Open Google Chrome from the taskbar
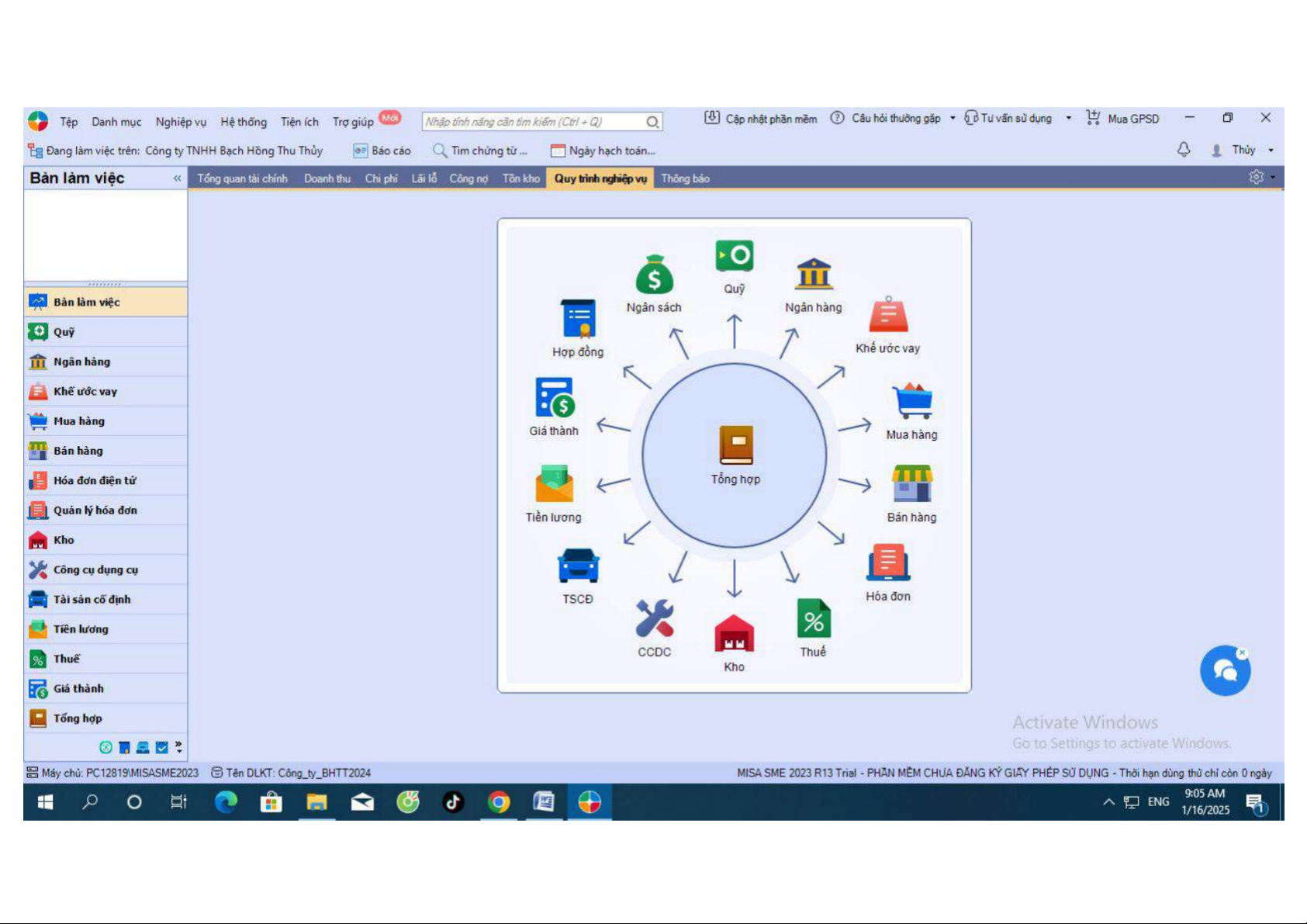This screenshot has height=924, width=1307. coord(499,802)
